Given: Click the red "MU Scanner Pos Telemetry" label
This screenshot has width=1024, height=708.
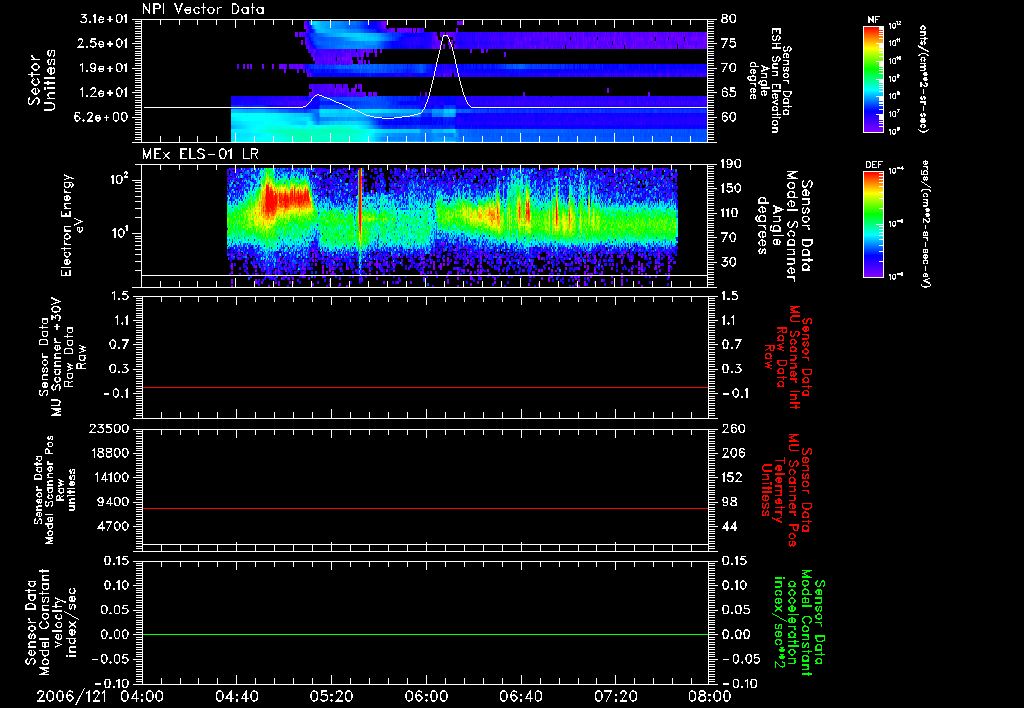Looking at the screenshot, I should pyautogui.click(x=785, y=490).
